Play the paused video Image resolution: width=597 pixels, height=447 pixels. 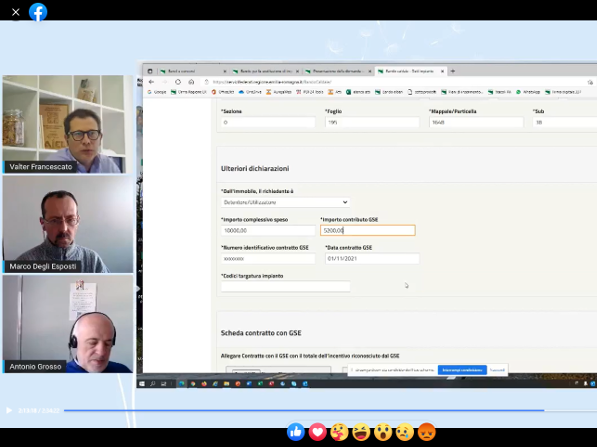(9, 410)
